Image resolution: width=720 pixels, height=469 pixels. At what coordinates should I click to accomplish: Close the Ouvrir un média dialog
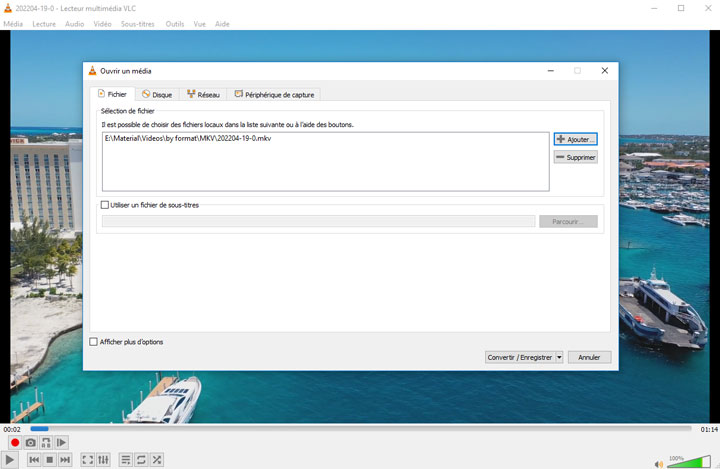point(605,70)
